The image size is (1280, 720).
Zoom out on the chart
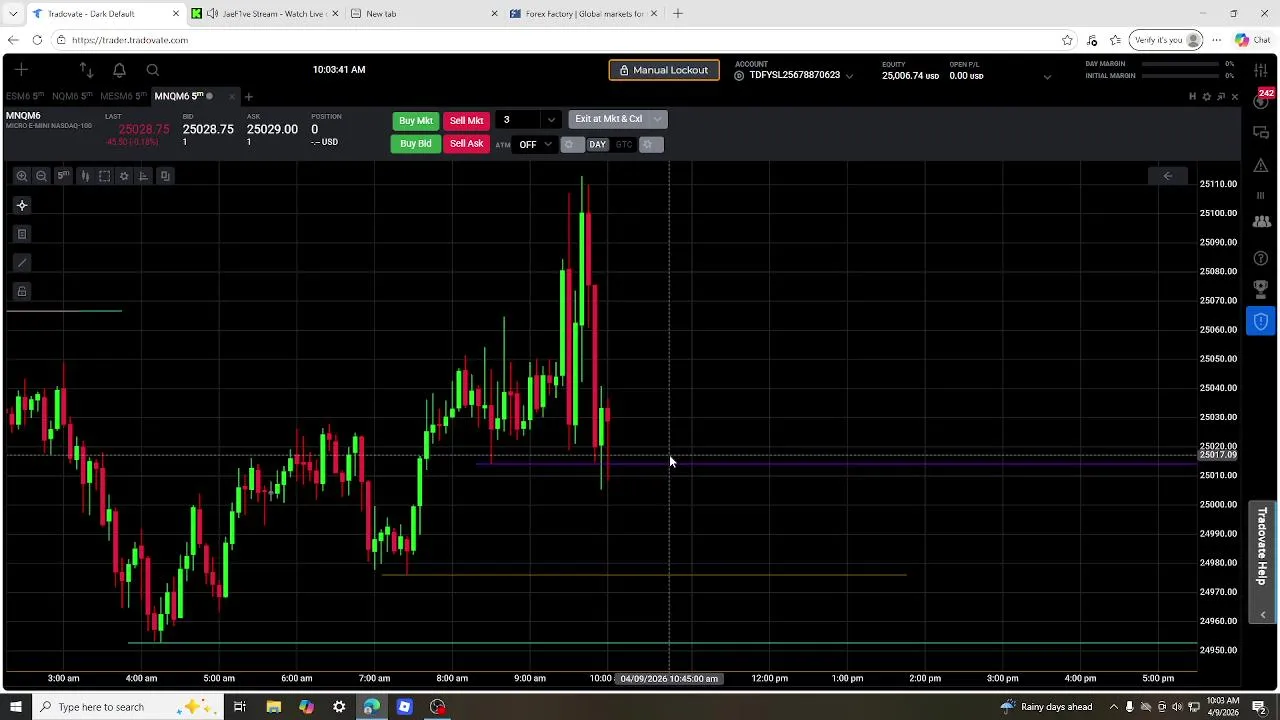(x=41, y=176)
